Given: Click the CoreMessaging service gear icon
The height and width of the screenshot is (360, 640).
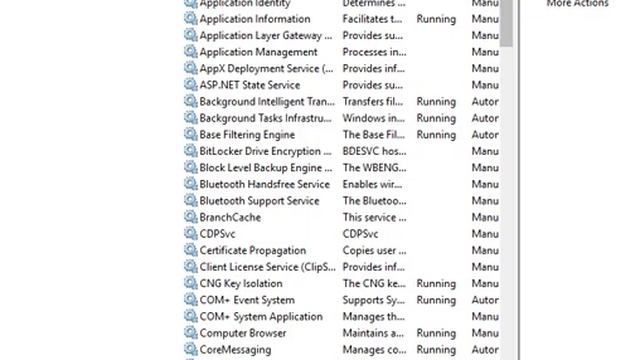Looking at the screenshot, I should [x=191, y=349].
